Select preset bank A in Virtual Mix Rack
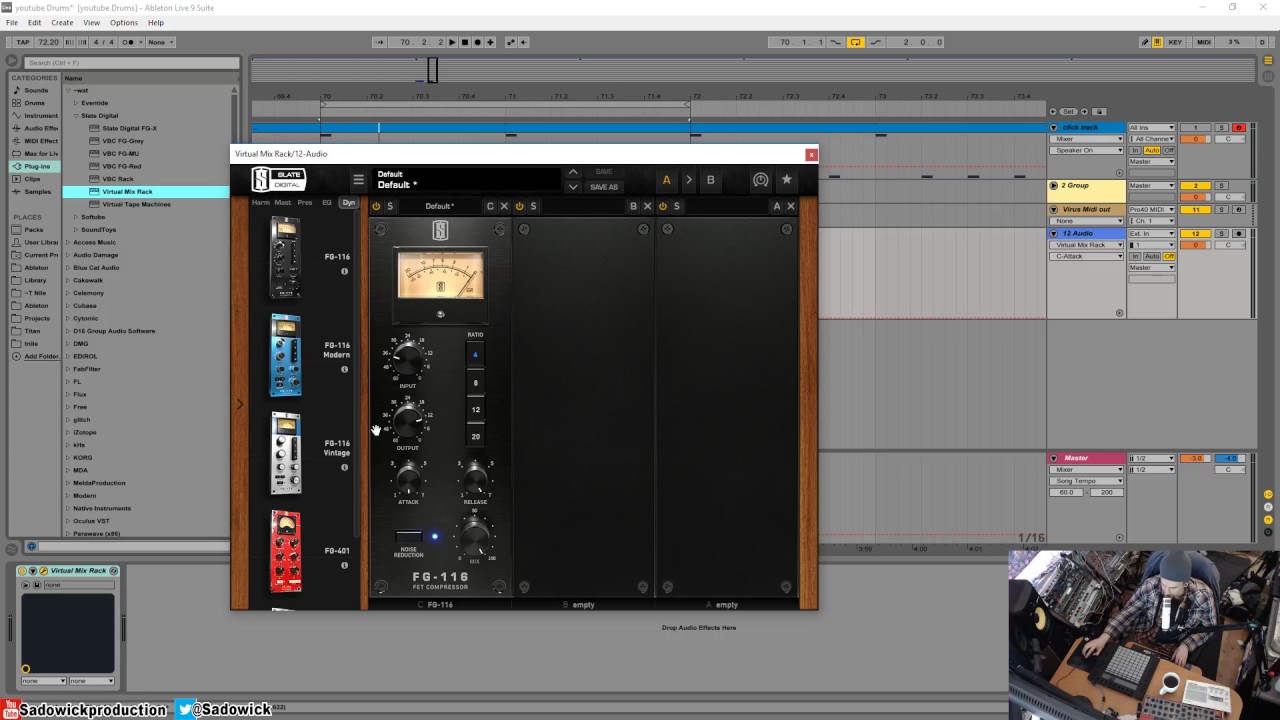 click(666, 180)
